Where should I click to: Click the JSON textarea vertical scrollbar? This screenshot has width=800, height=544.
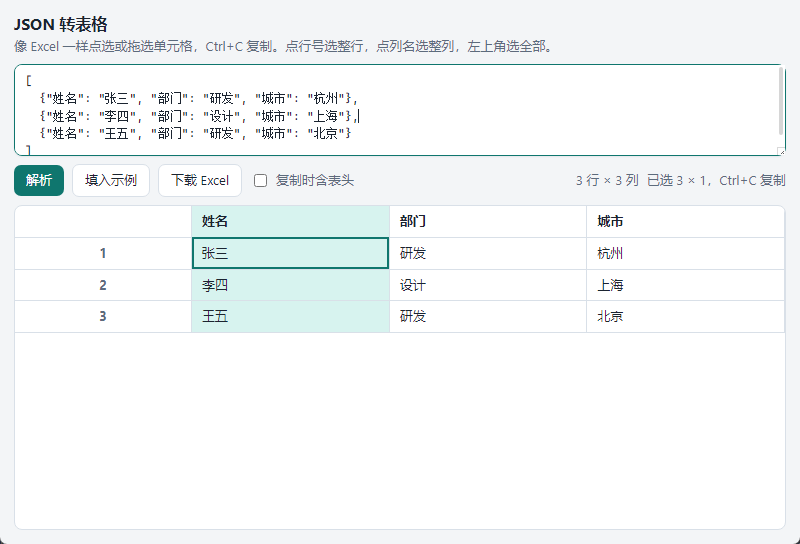point(781,101)
